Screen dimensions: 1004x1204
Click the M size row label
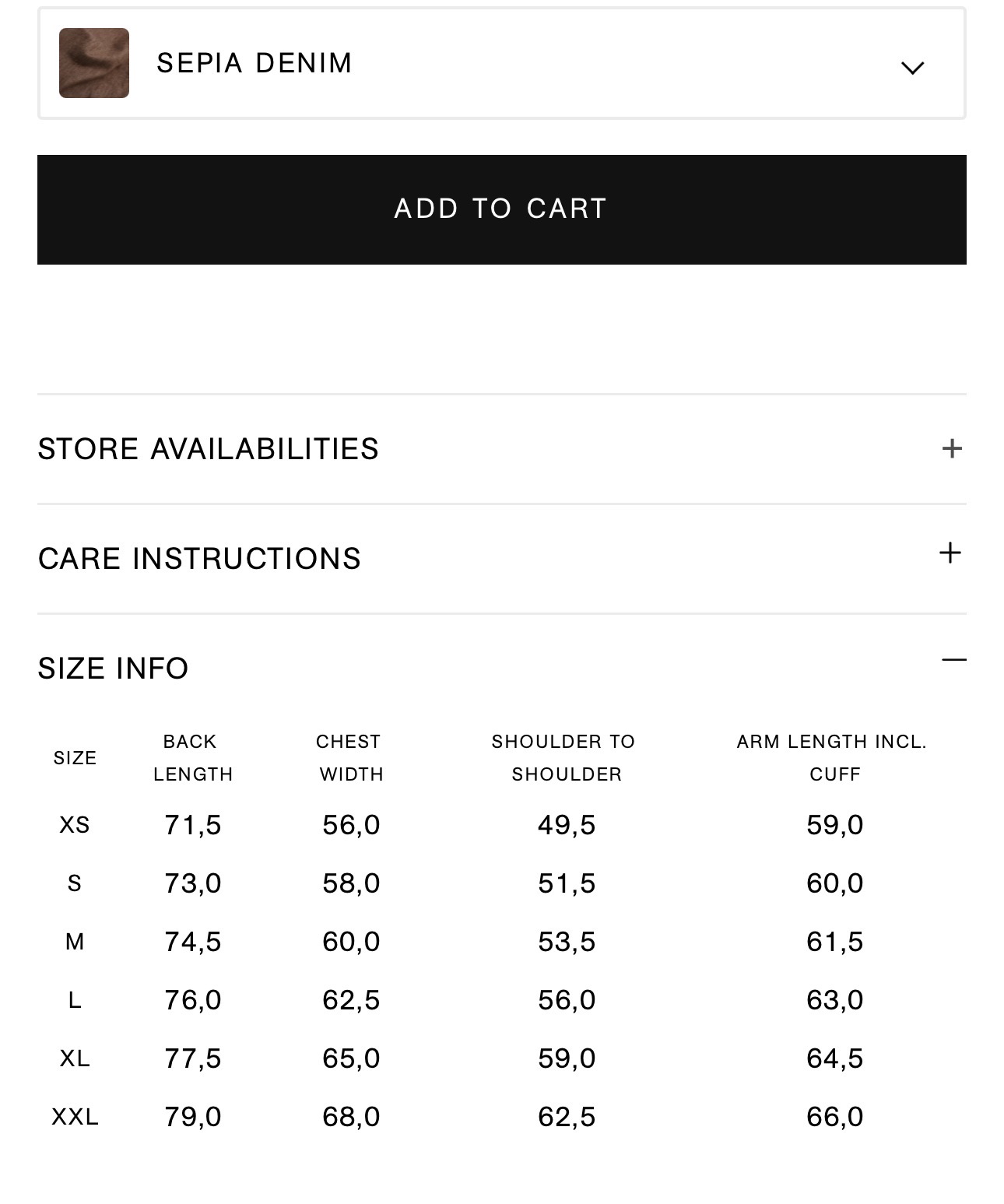(75, 942)
